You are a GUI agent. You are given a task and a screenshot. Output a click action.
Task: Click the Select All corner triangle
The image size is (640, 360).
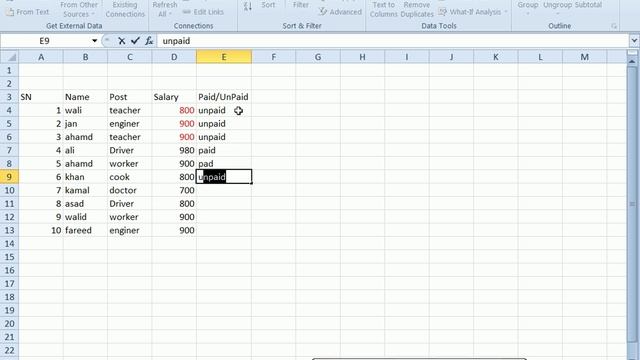[x=12, y=57]
